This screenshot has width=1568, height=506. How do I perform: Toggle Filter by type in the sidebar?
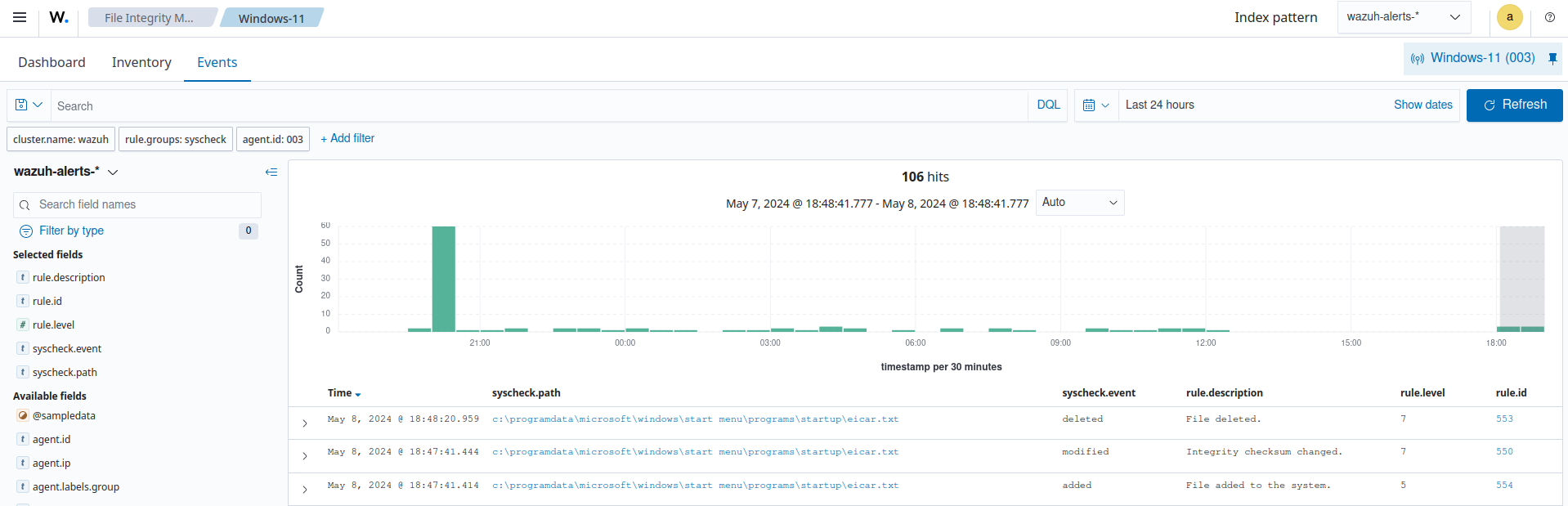coord(71,231)
